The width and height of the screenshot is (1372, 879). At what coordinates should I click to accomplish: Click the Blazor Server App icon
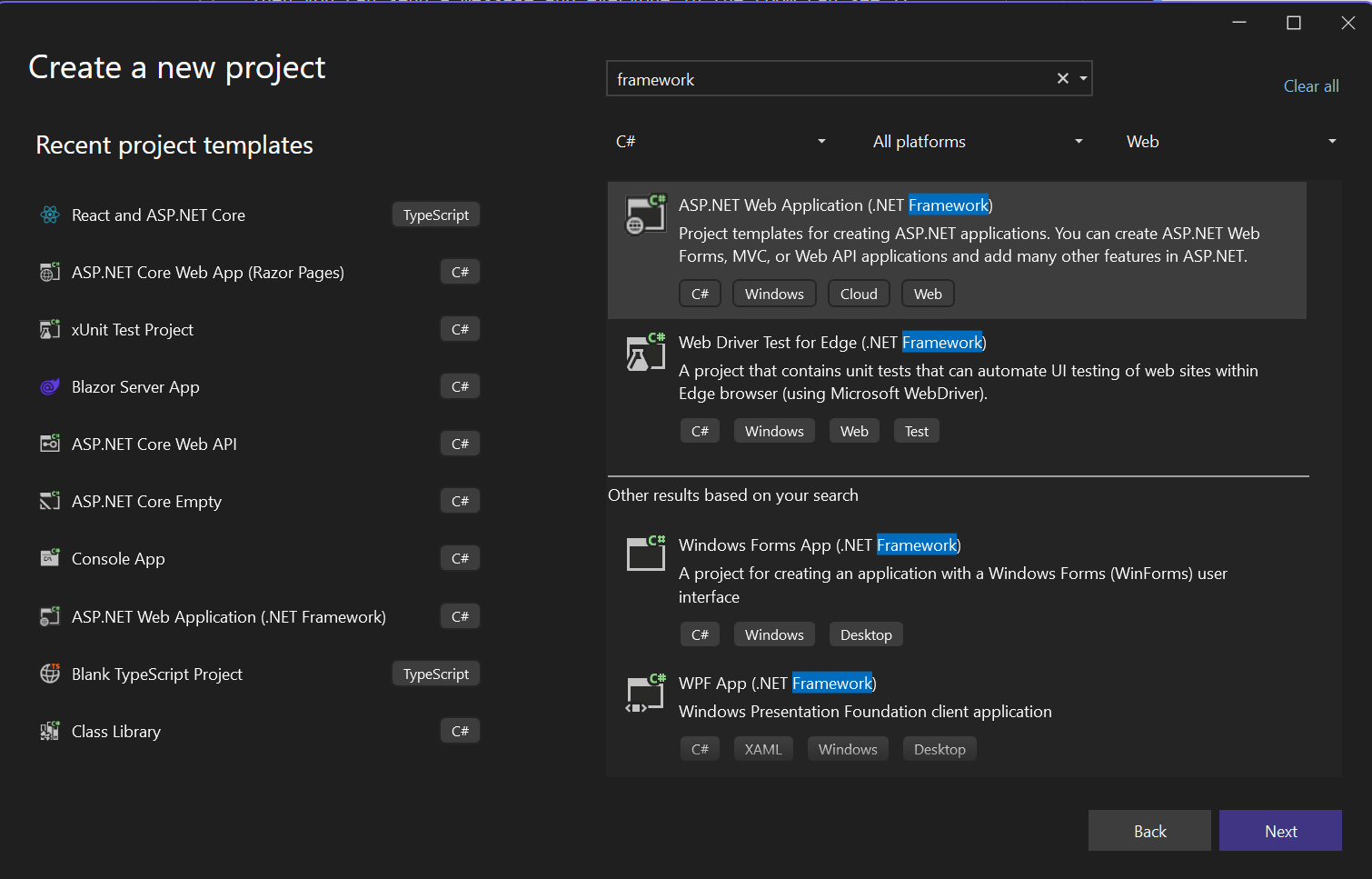click(50, 387)
